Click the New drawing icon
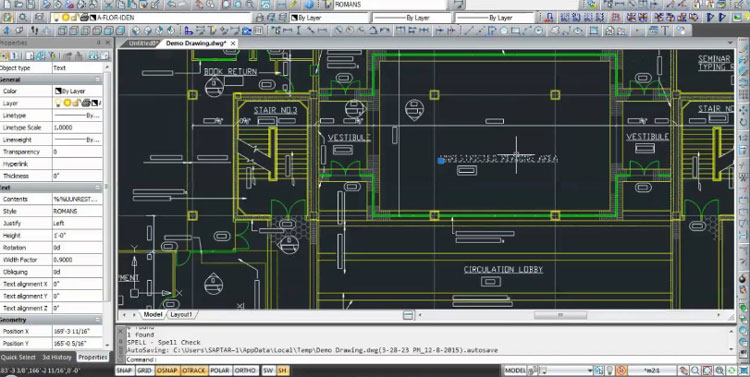The width and height of the screenshot is (750, 377). [x=7, y=4]
